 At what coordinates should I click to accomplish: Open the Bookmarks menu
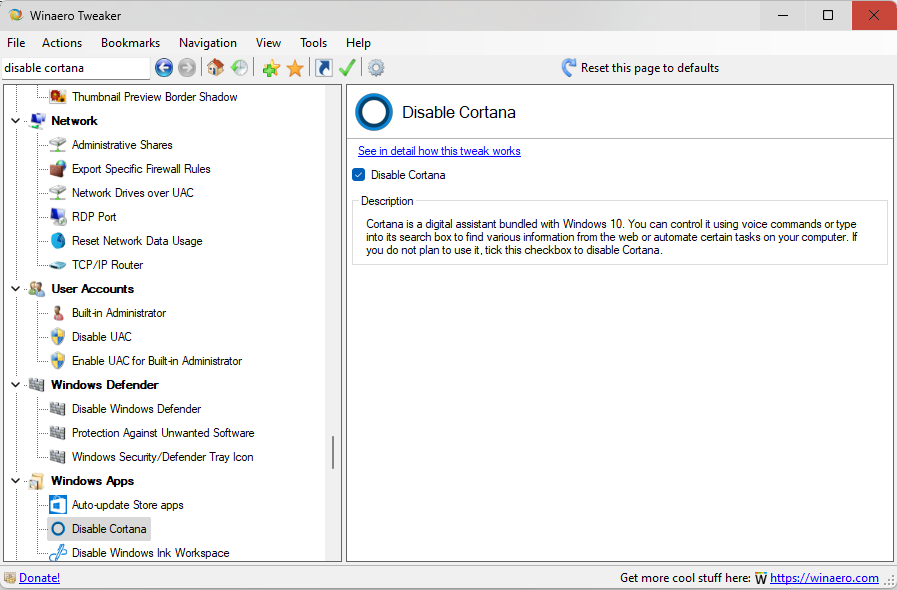(130, 43)
